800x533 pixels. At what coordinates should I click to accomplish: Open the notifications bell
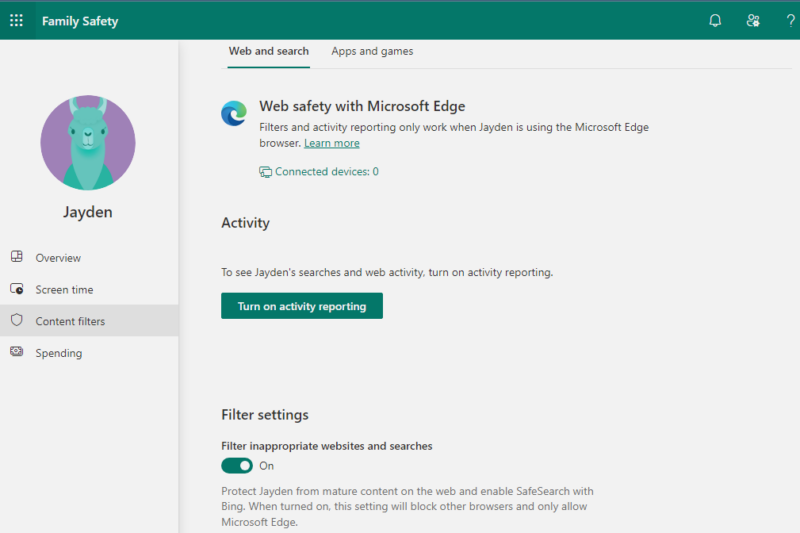point(715,20)
